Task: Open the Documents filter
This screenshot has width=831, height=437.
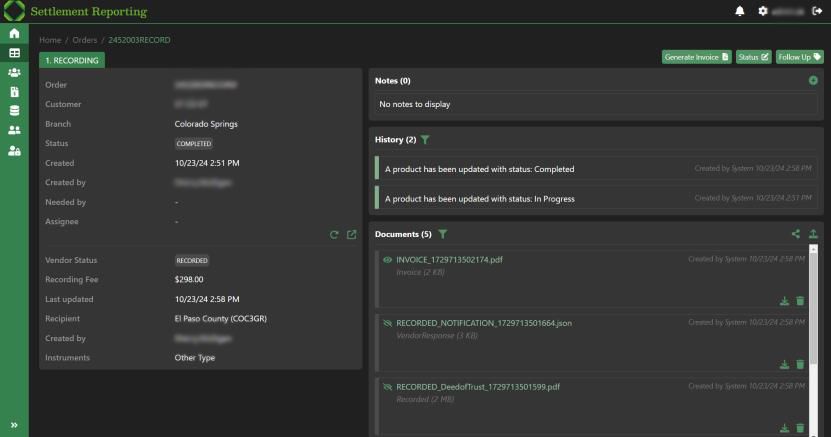Action: pyautogui.click(x=442, y=234)
